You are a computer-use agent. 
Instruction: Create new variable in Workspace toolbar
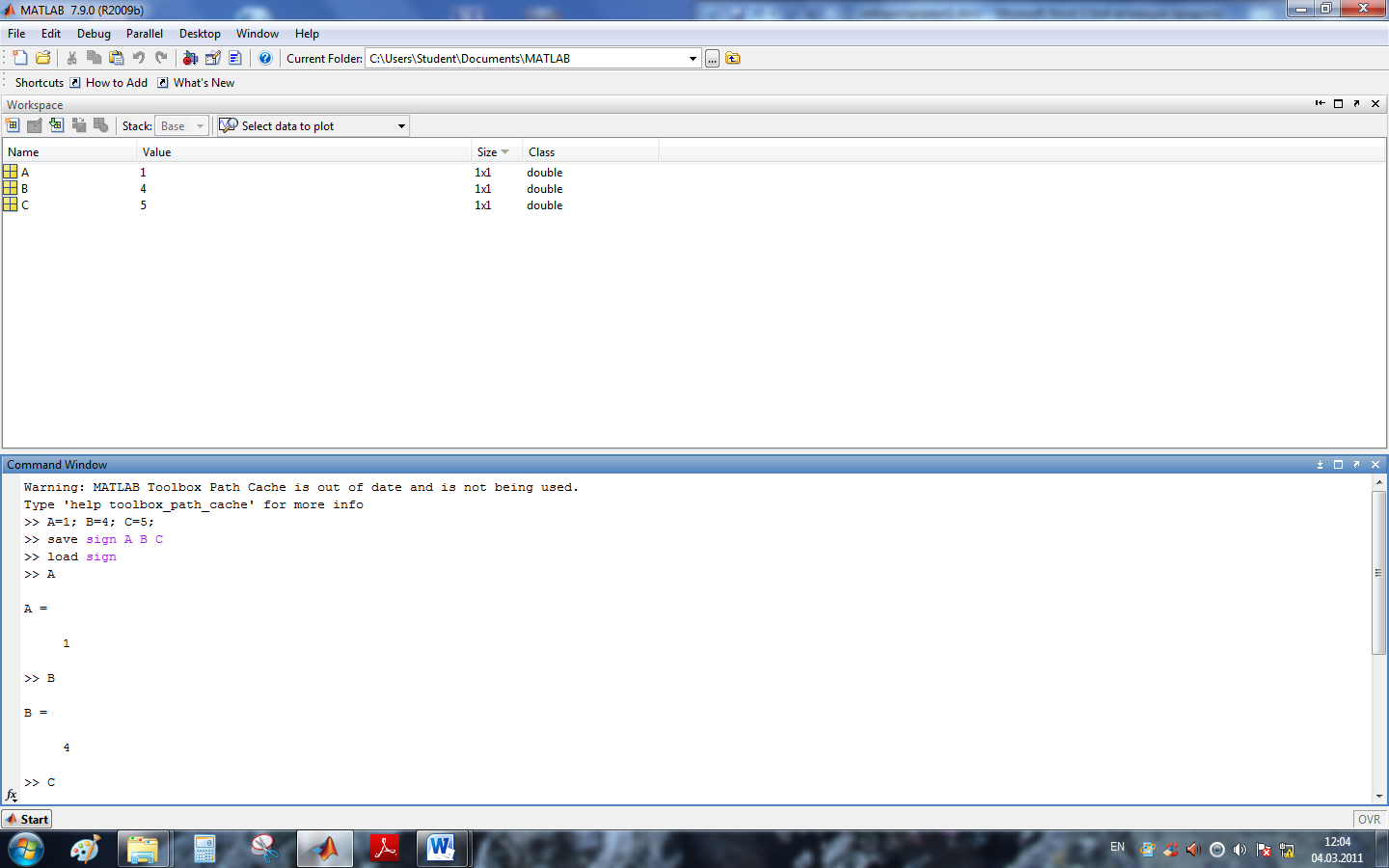point(13,125)
